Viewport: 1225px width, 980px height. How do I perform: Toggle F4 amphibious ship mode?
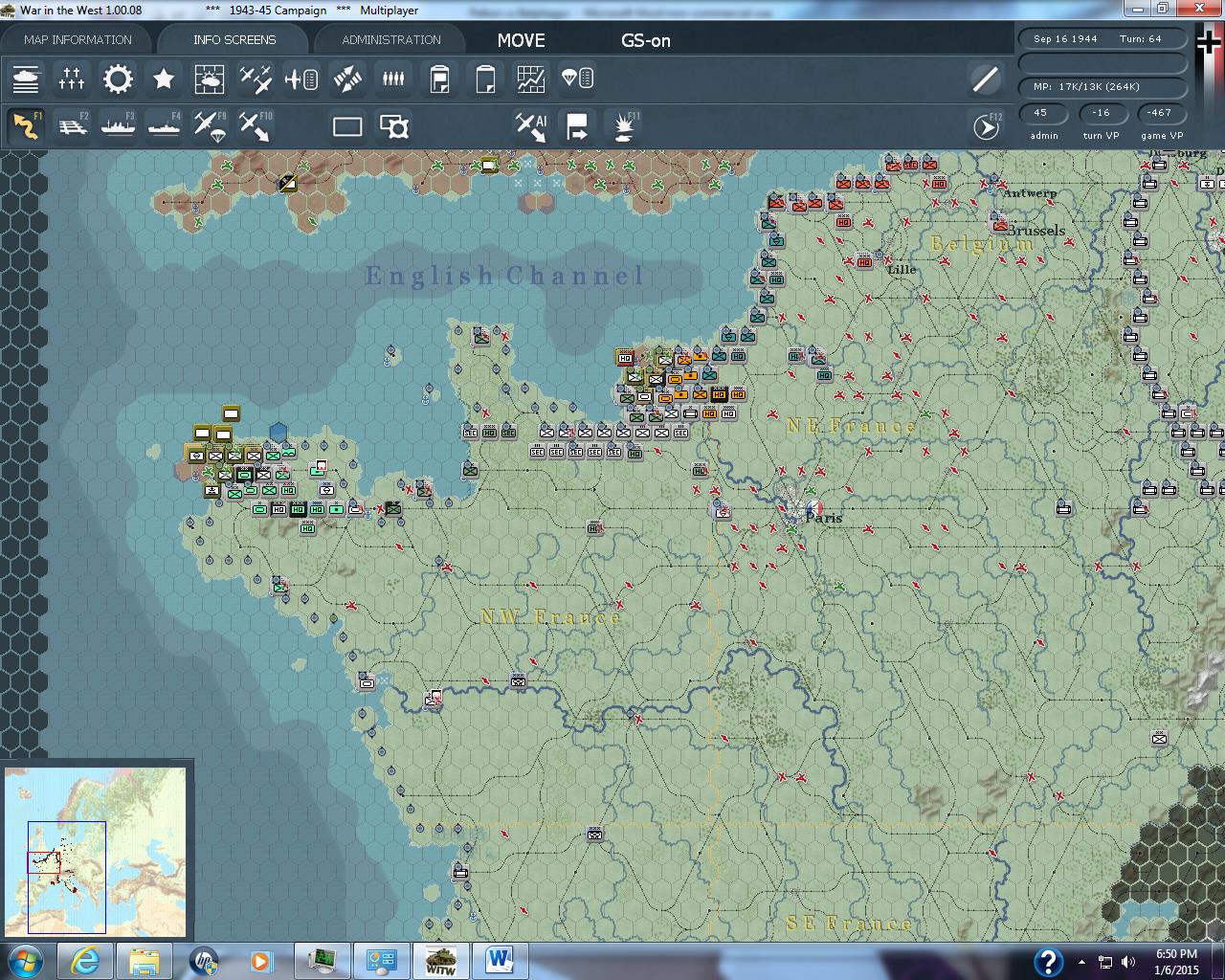pos(164,126)
